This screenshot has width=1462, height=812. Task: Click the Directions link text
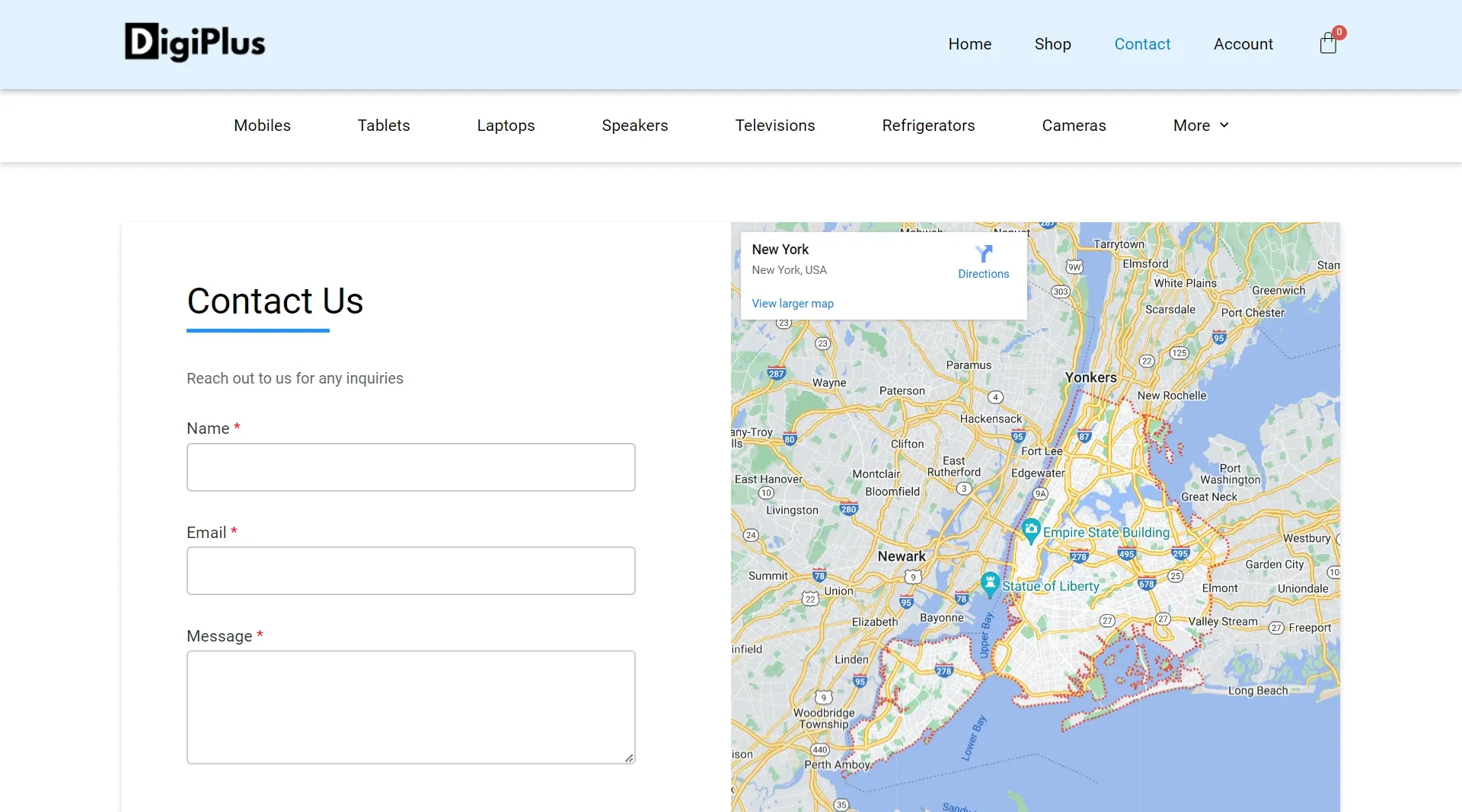(983, 274)
